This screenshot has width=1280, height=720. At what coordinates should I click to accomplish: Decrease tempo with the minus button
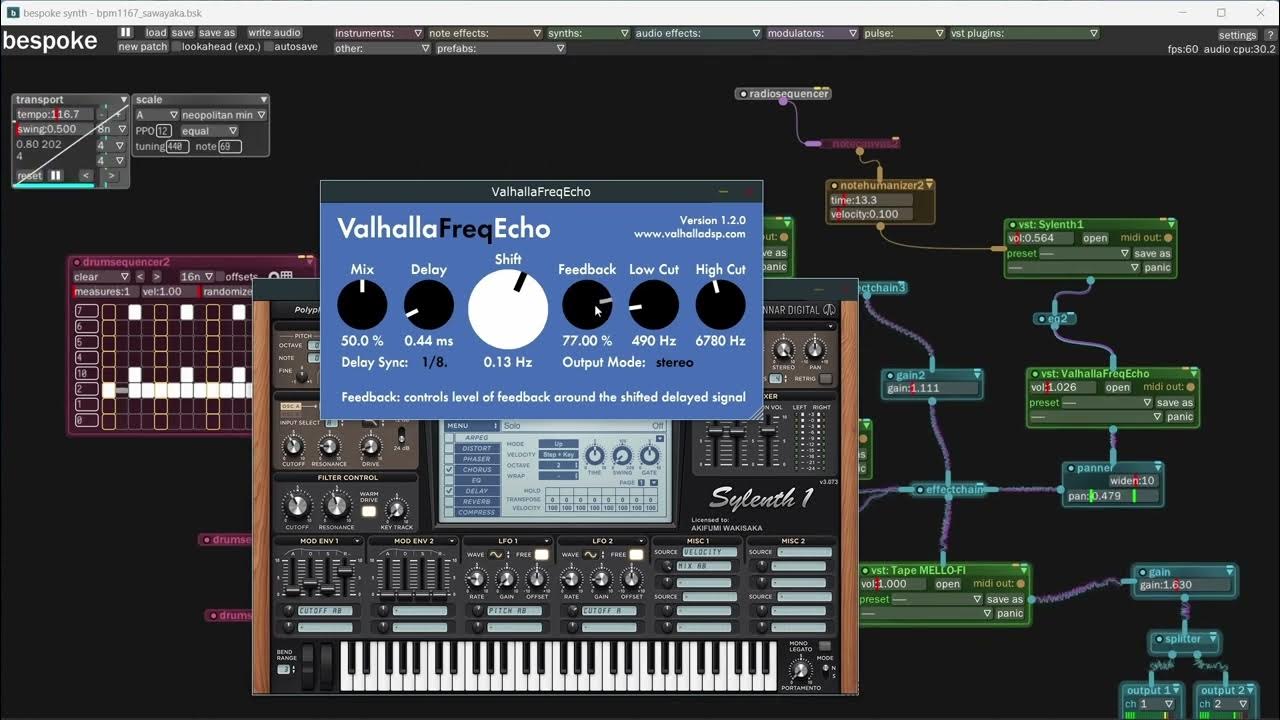coord(103,114)
